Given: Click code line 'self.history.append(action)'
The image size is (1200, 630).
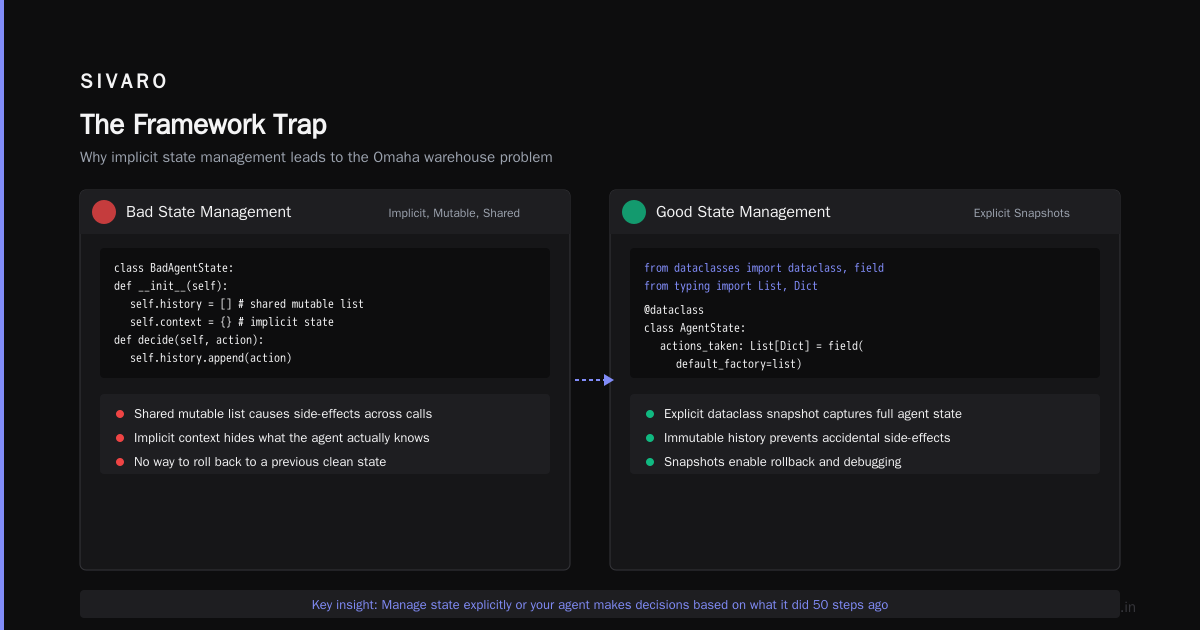Looking at the screenshot, I should pos(211,358).
